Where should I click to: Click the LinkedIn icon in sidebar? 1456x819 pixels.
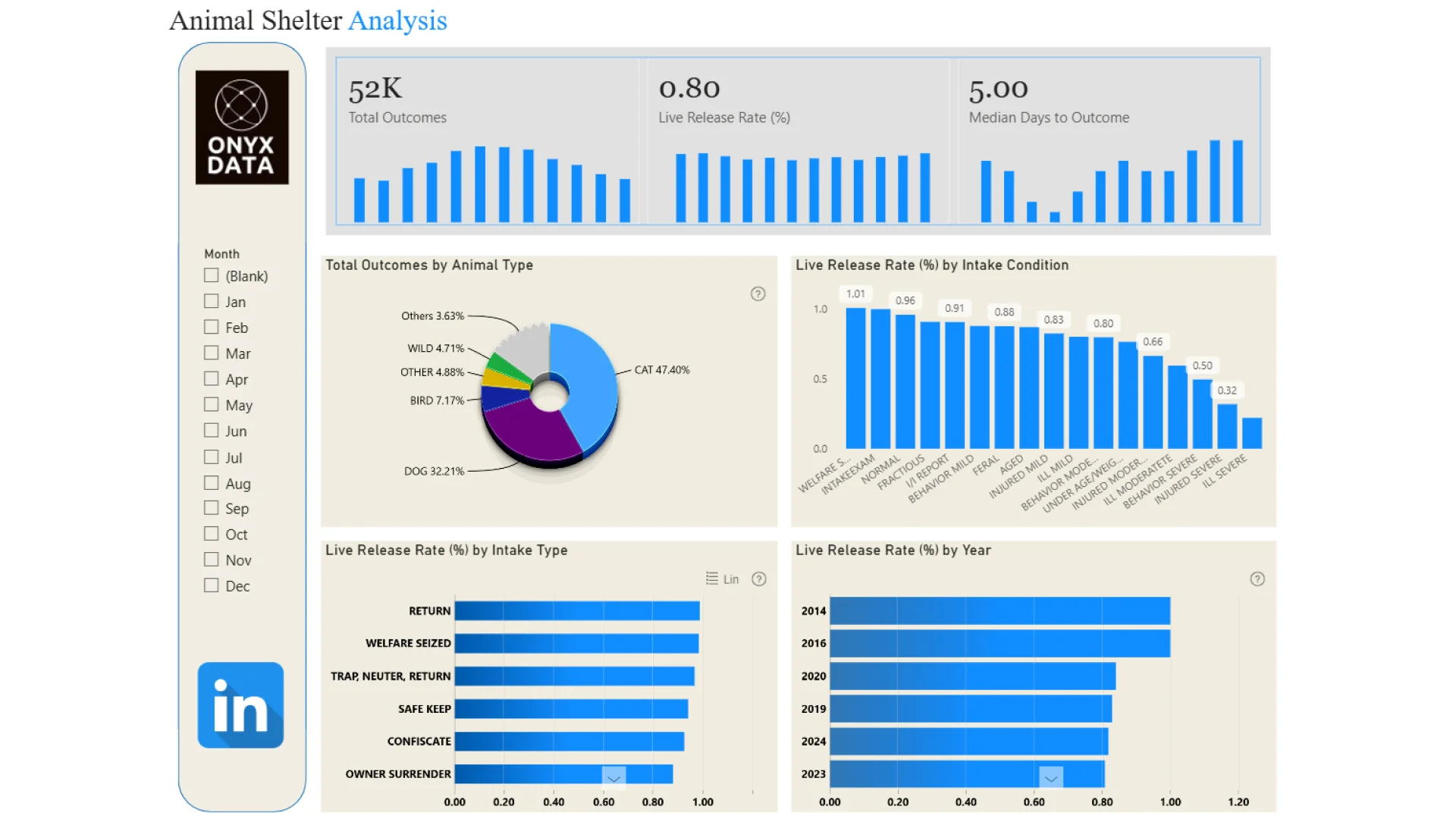(x=240, y=704)
